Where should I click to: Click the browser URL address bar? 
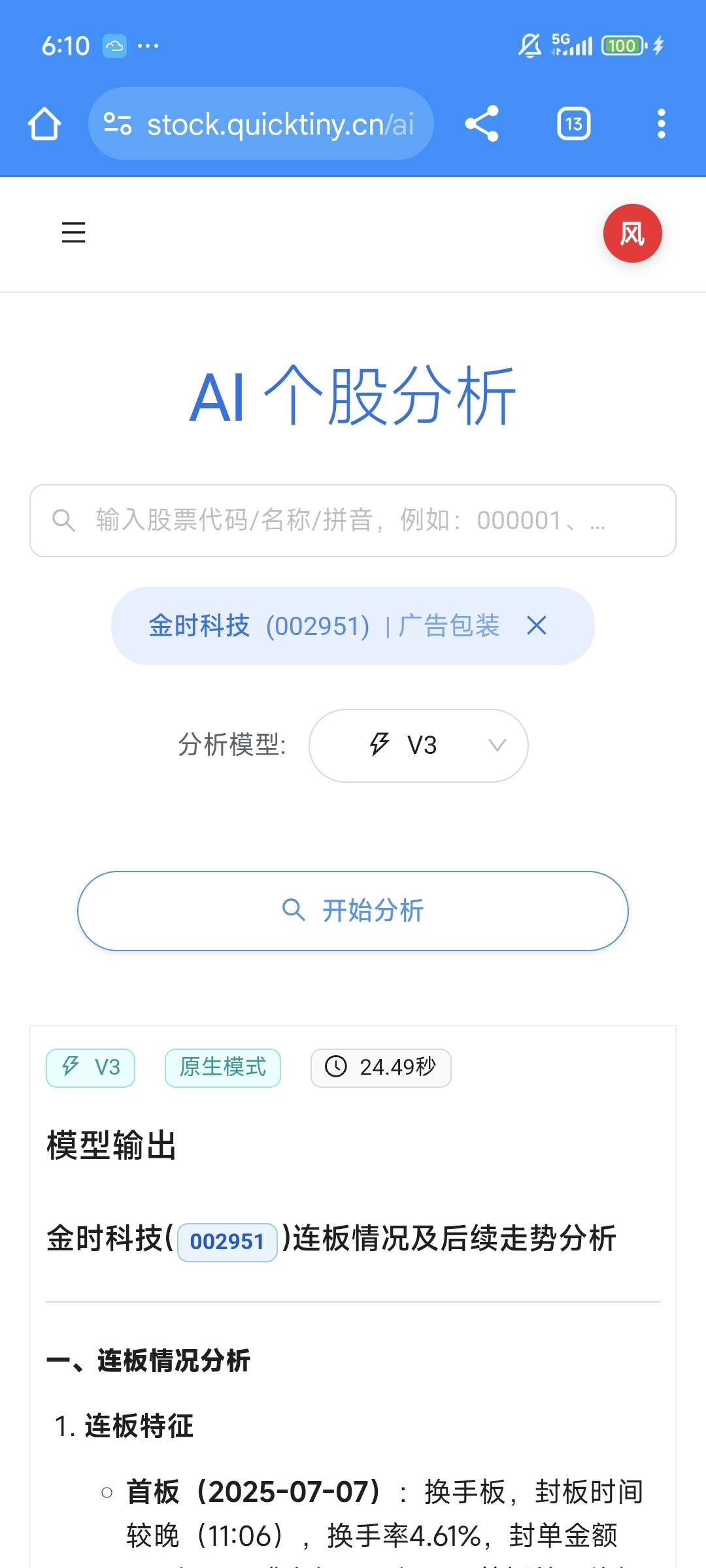click(x=261, y=123)
